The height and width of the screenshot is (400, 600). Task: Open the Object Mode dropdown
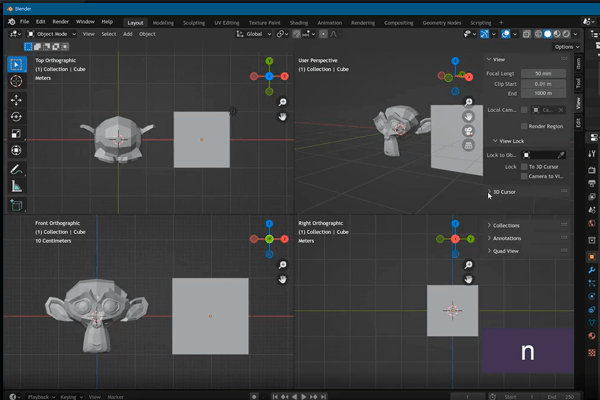[x=51, y=34]
